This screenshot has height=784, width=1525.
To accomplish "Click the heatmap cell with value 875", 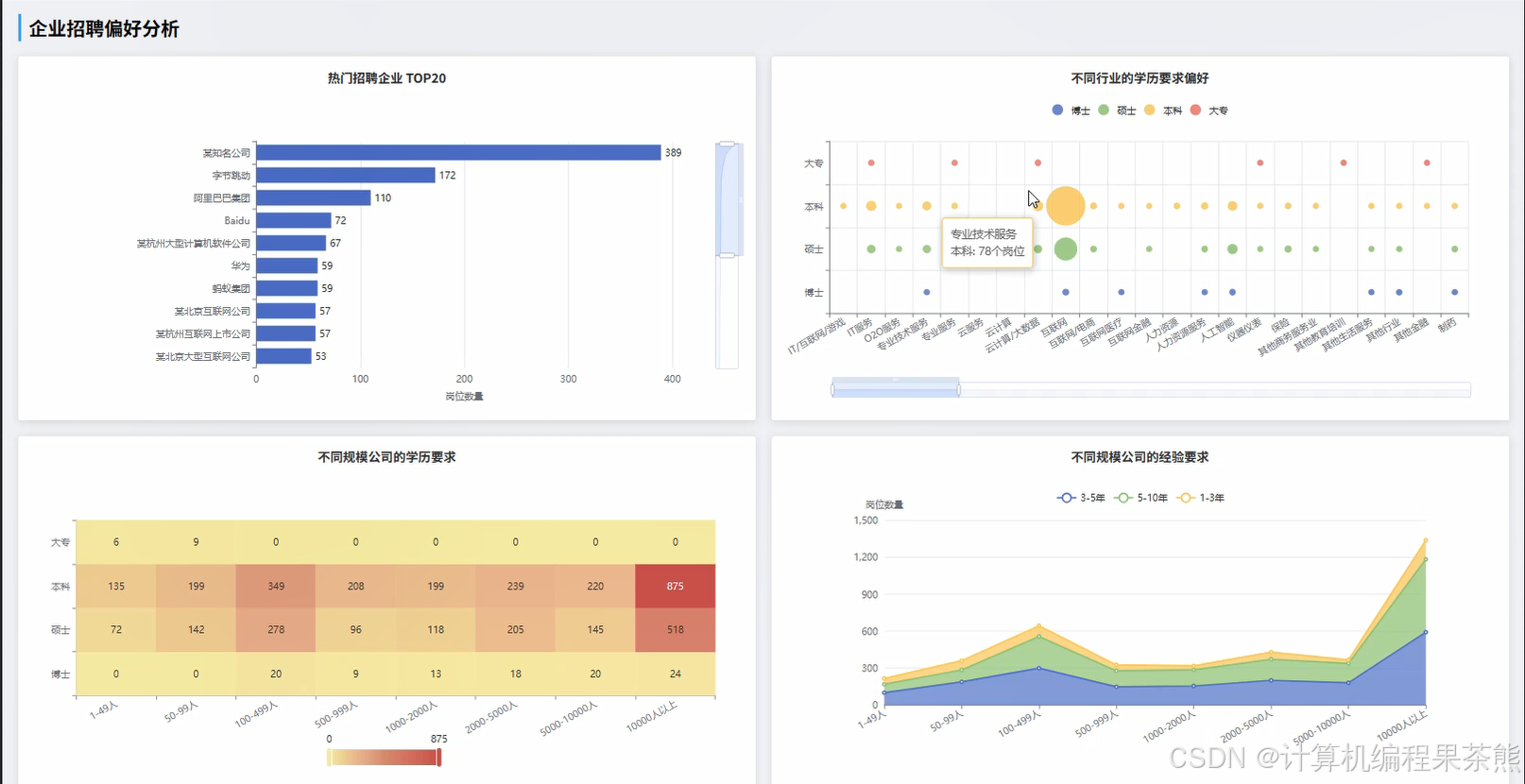I will point(676,586).
